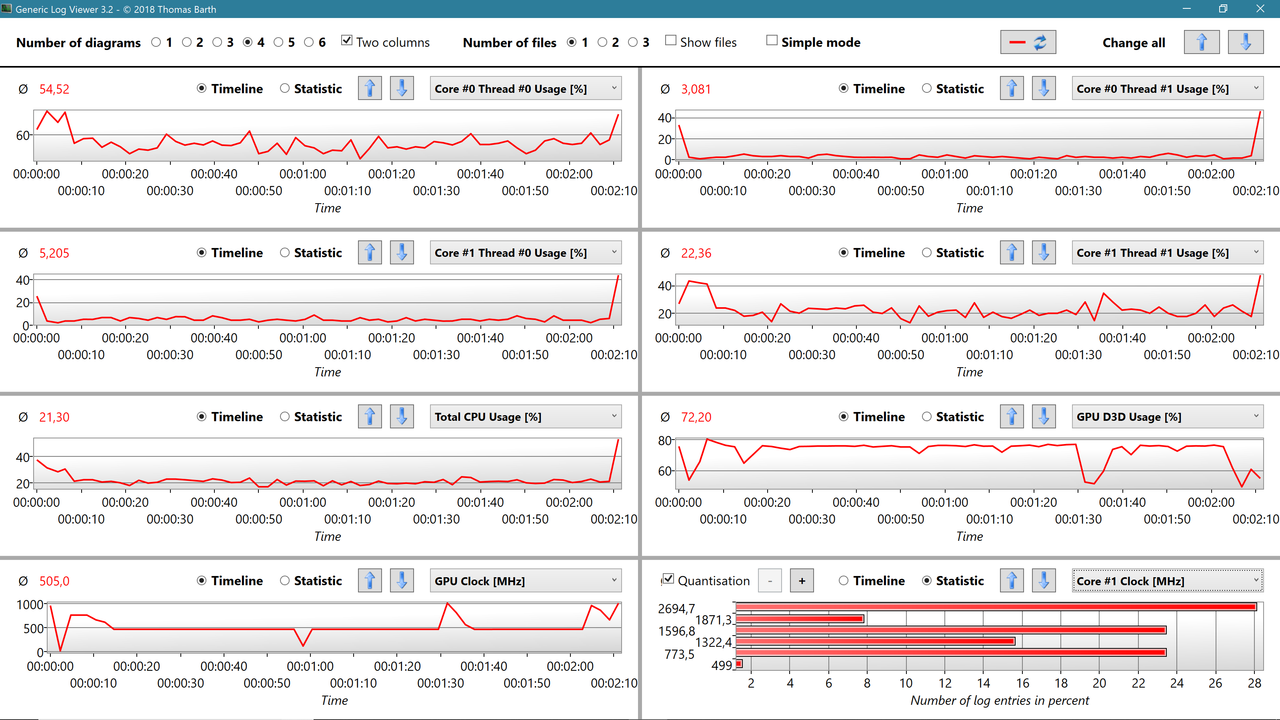
Task: Enable the Show files checkbox
Action: click(x=671, y=41)
